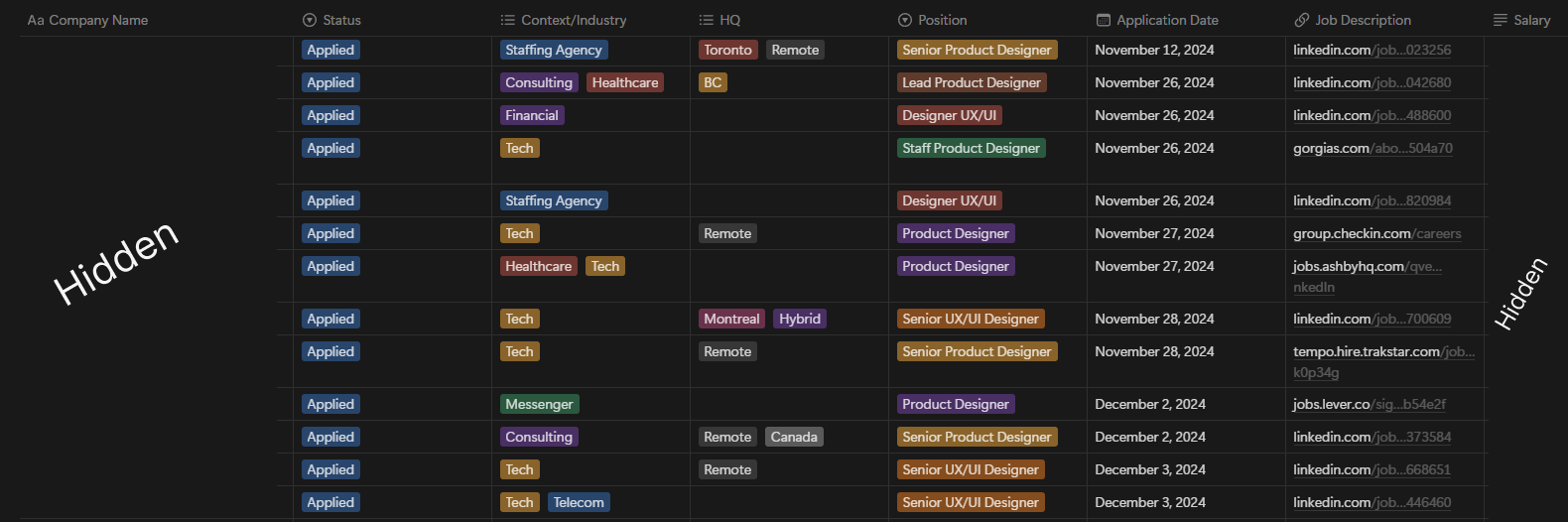Select the Lead Product Designer tag
The width and height of the screenshot is (1568, 522).
[x=971, y=82]
